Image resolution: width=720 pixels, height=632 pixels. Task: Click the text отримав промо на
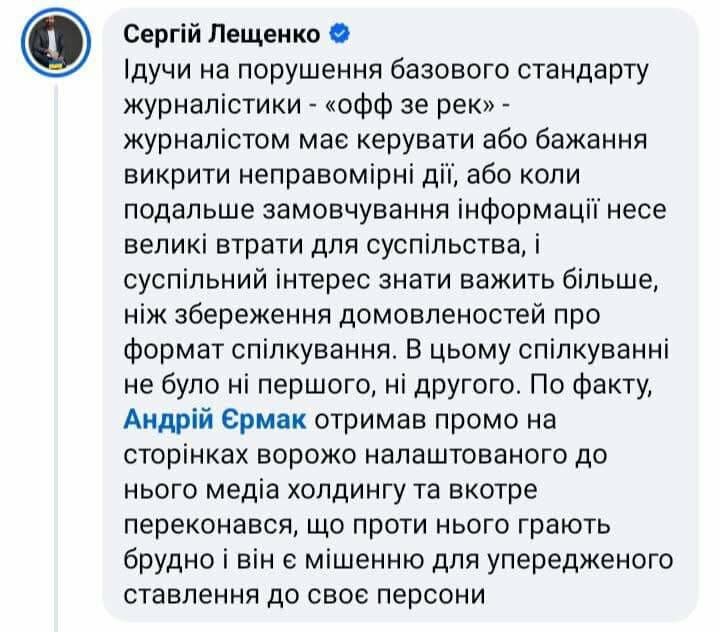[x=435, y=420]
